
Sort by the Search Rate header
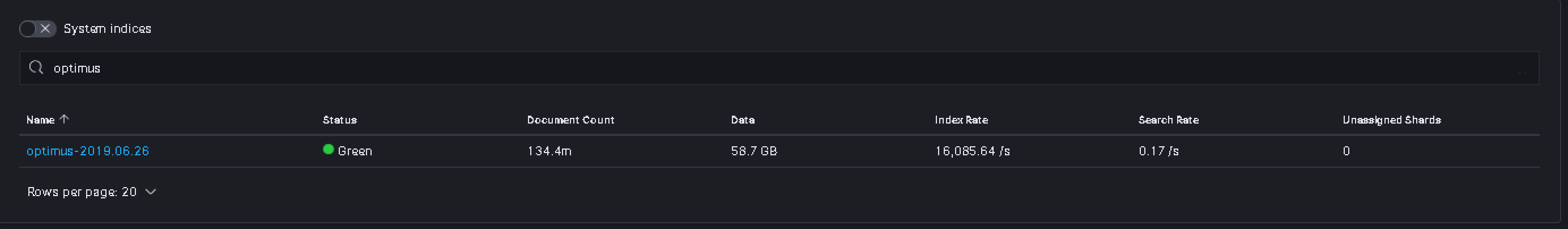coord(1168,120)
